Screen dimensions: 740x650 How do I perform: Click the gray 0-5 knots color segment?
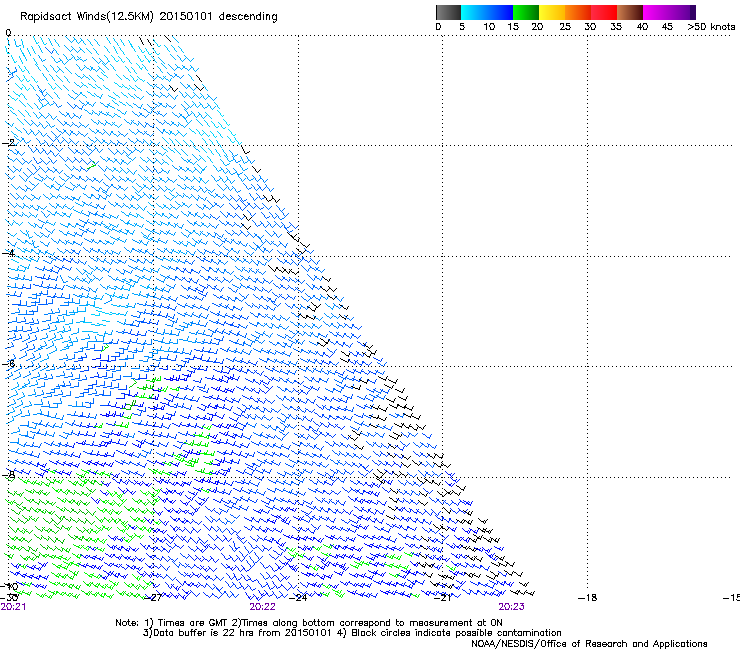coord(448,12)
